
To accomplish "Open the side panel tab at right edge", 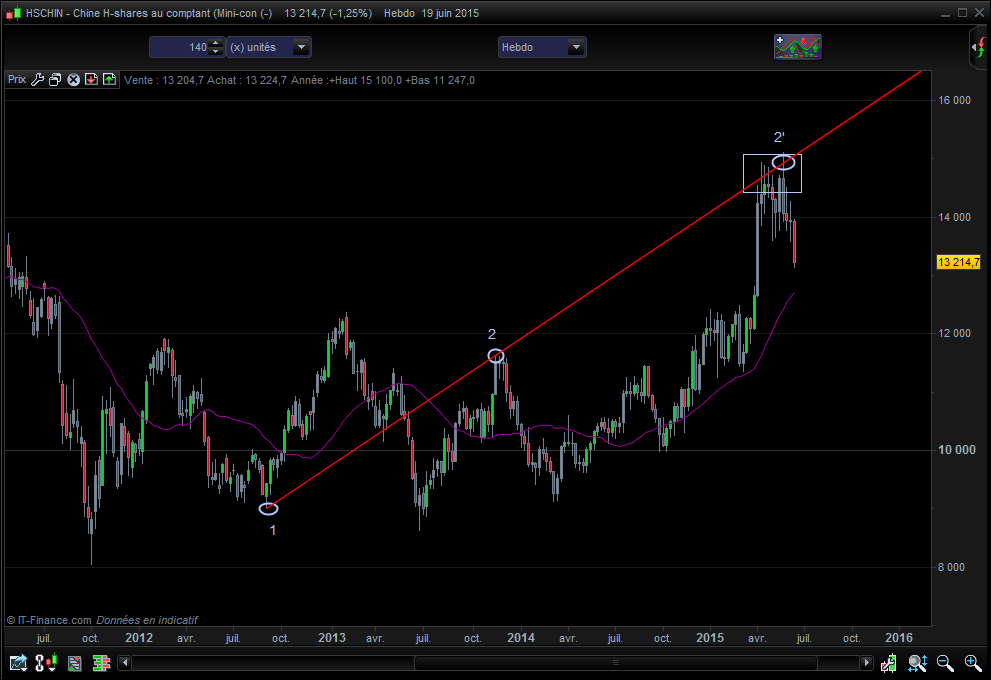I will coord(979,47).
